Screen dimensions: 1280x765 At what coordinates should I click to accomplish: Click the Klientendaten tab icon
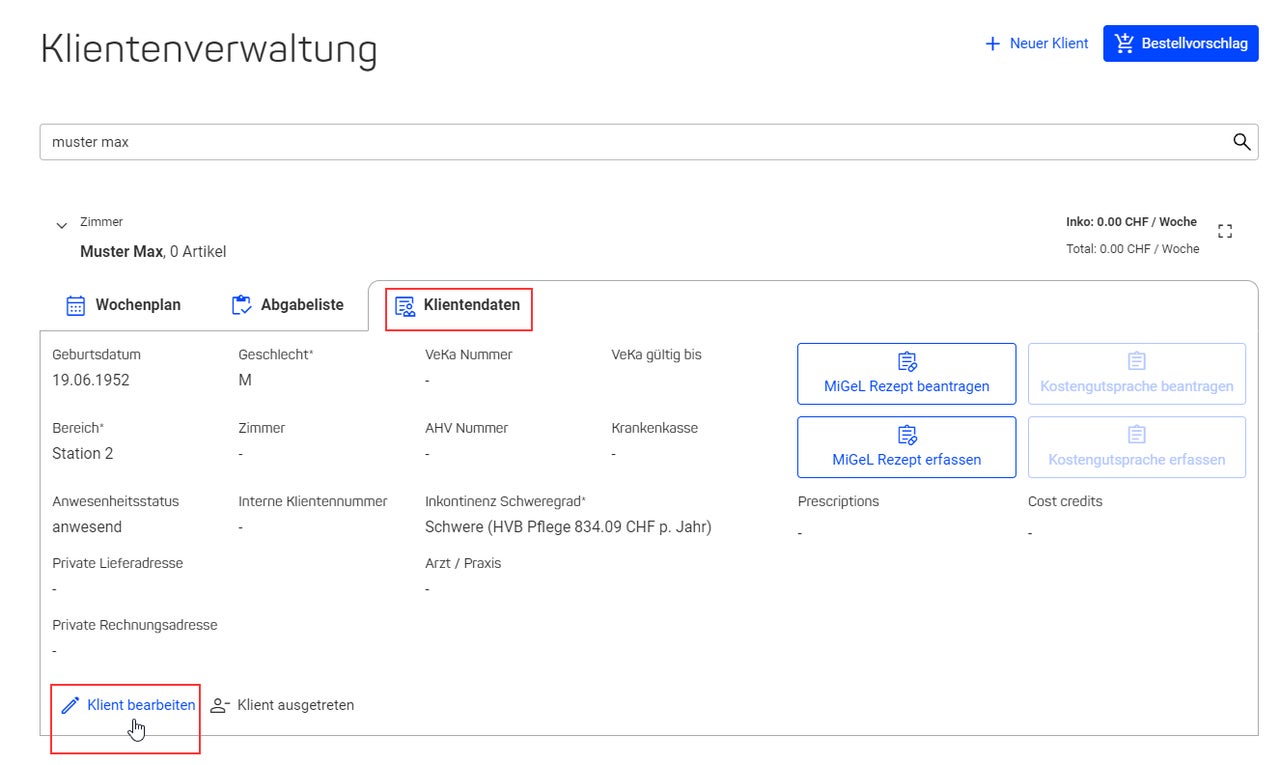coord(405,306)
